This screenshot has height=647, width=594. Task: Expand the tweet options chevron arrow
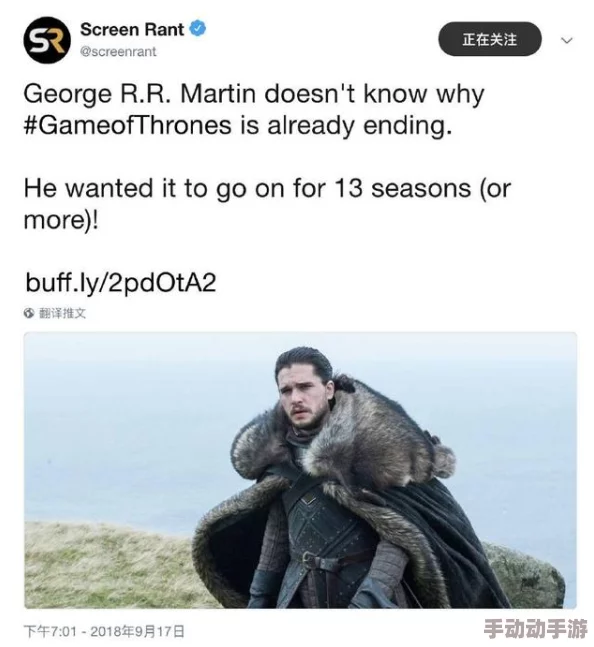pyautogui.click(x=567, y=40)
